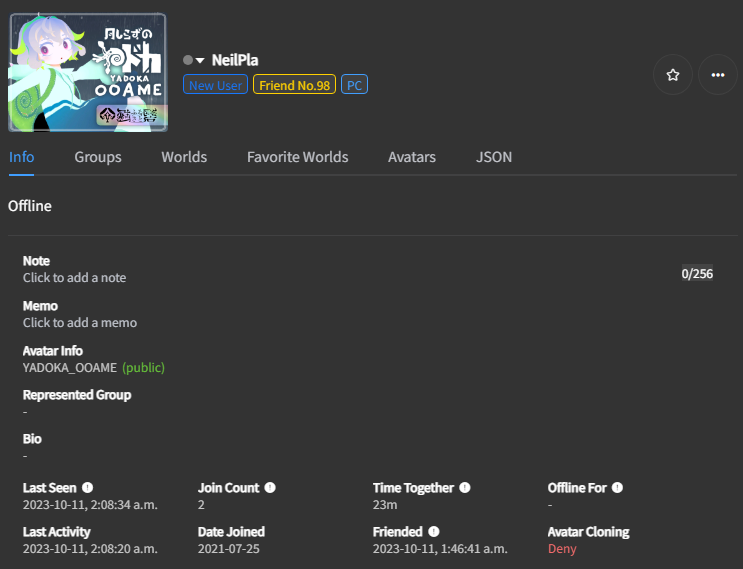View the JSON tab
This screenshot has height=569, width=743.
(494, 157)
